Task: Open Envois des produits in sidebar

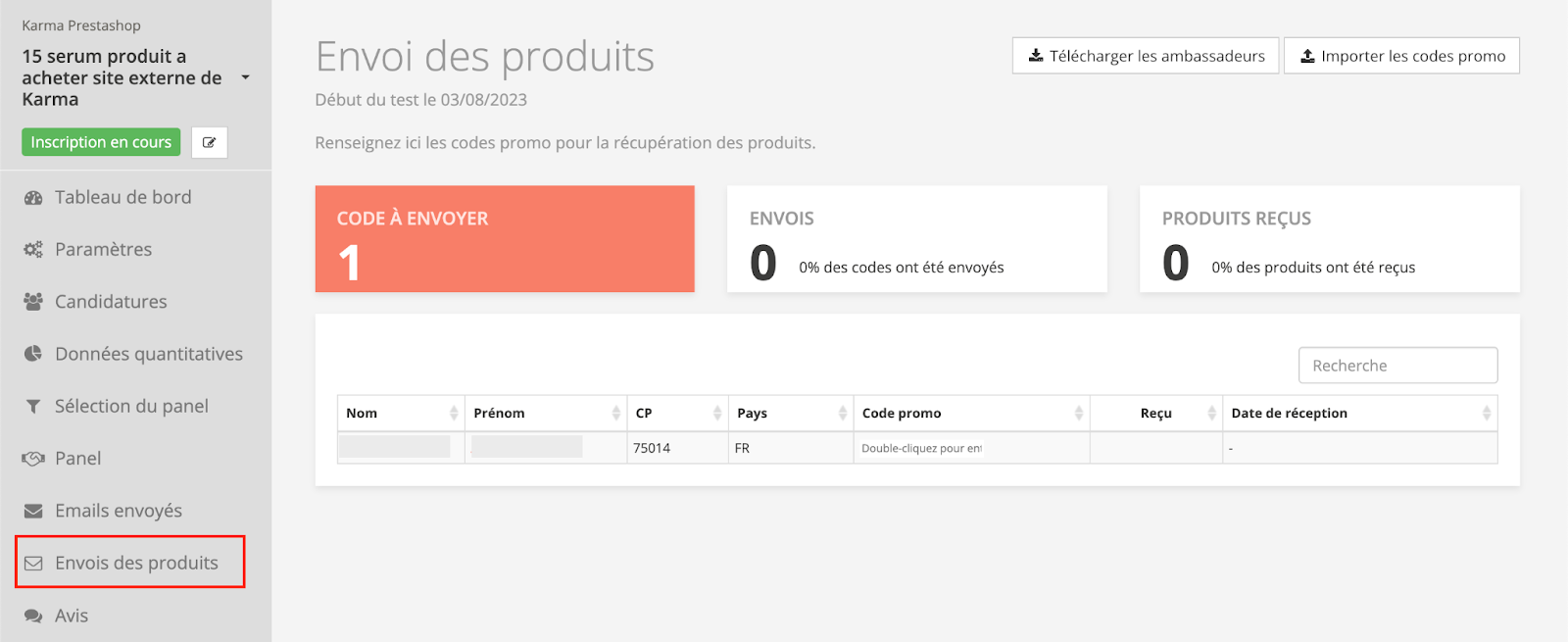Action: coord(135,563)
